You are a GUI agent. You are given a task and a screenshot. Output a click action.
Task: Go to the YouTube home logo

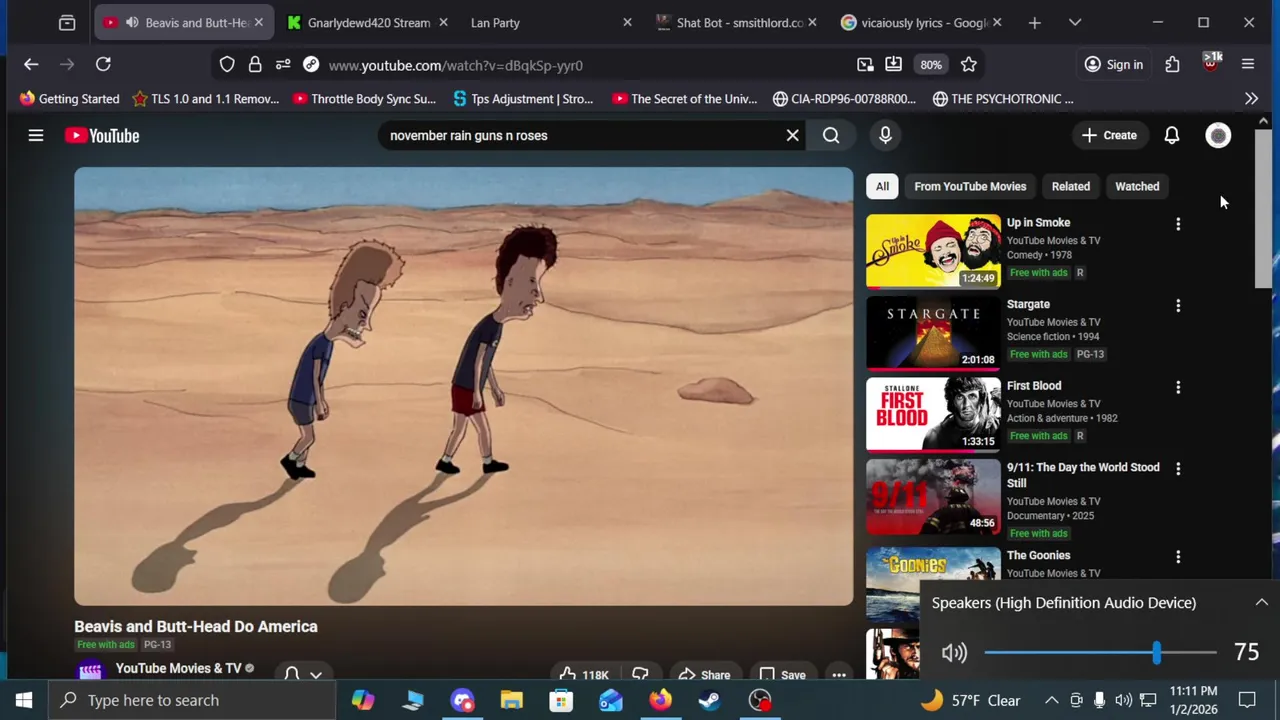pyautogui.click(x=102, y=135)
